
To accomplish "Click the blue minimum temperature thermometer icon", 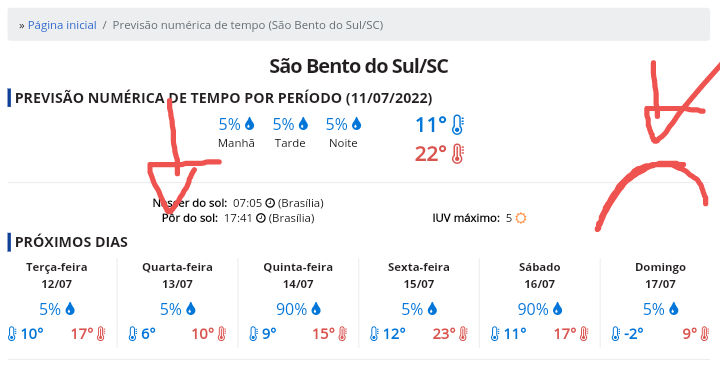I will click(x=458, y=125).
